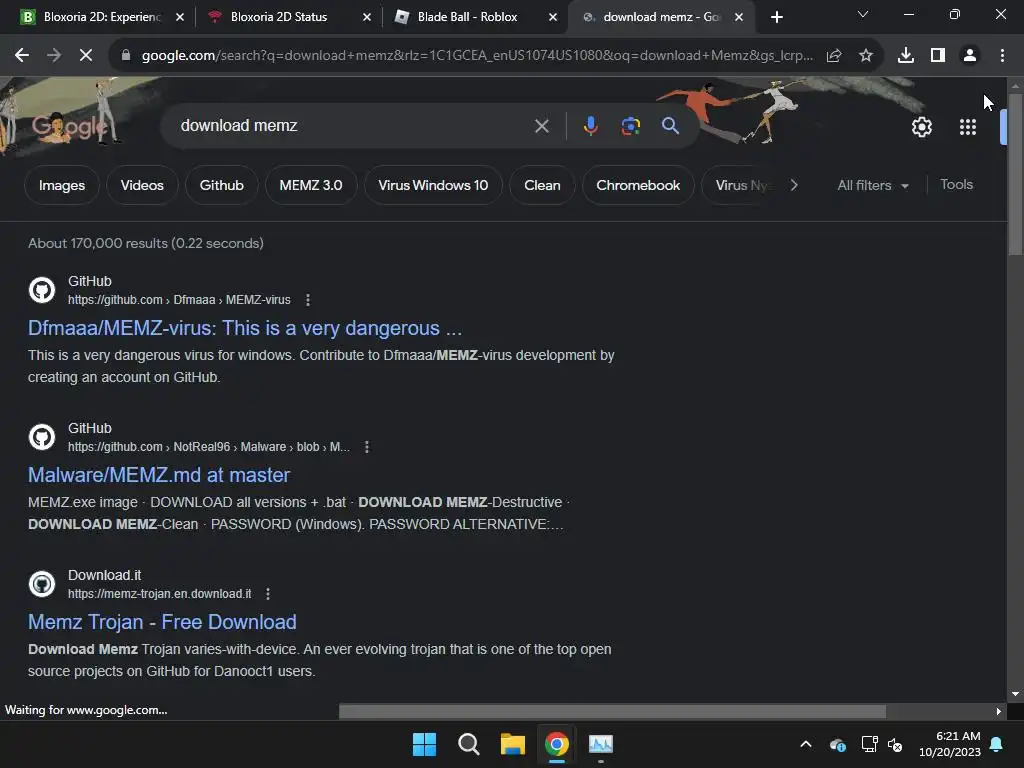This screenshot has height=768, width=1024.
Task: Apply the Clean filter chip
Action: pos(542,185)
